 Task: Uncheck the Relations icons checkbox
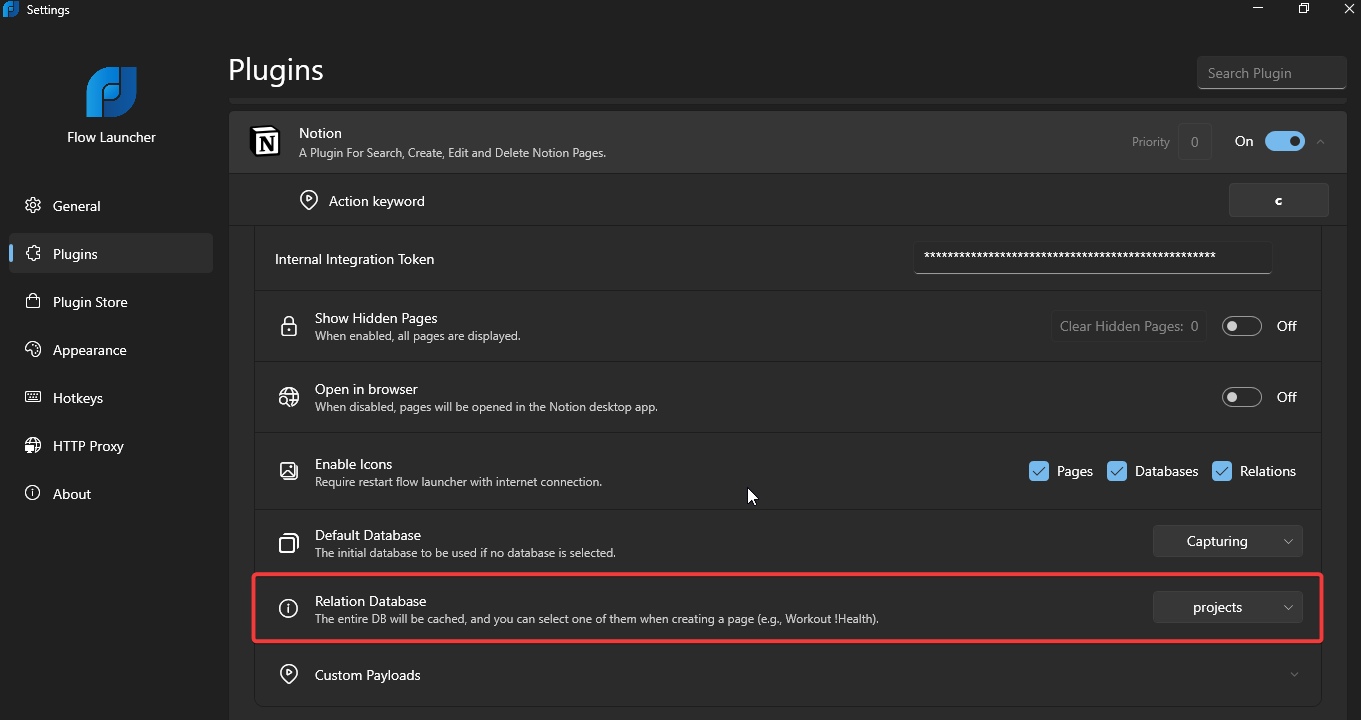coord(1222,471)
